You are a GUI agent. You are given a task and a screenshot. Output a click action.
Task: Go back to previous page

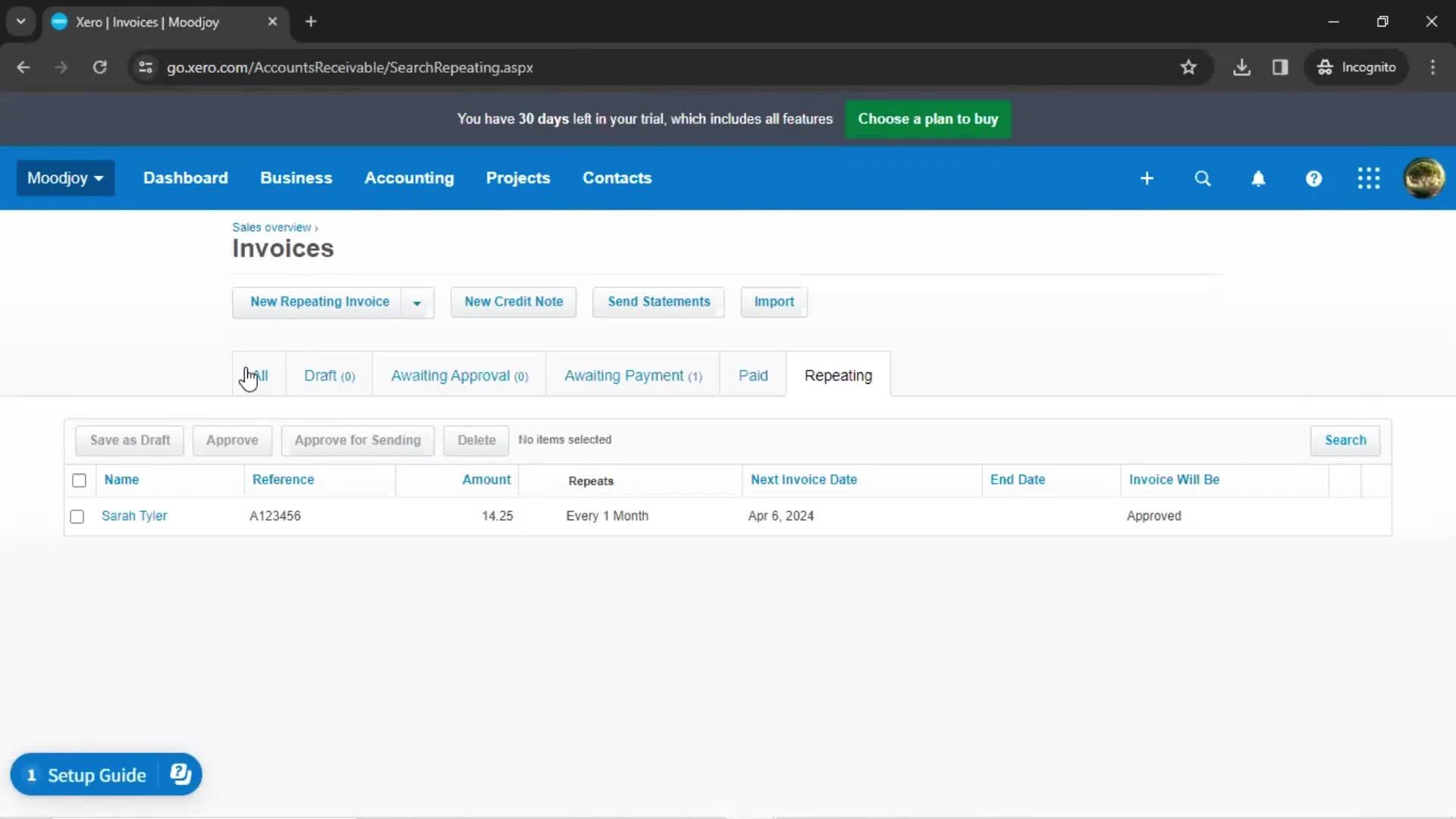[x=24, y=67]
